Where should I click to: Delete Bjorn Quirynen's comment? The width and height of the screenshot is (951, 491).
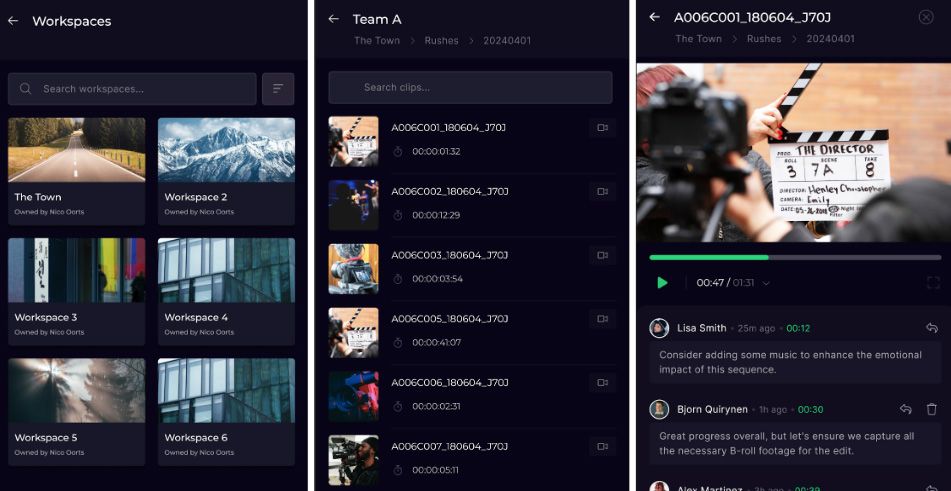click(x=932, y=409)
